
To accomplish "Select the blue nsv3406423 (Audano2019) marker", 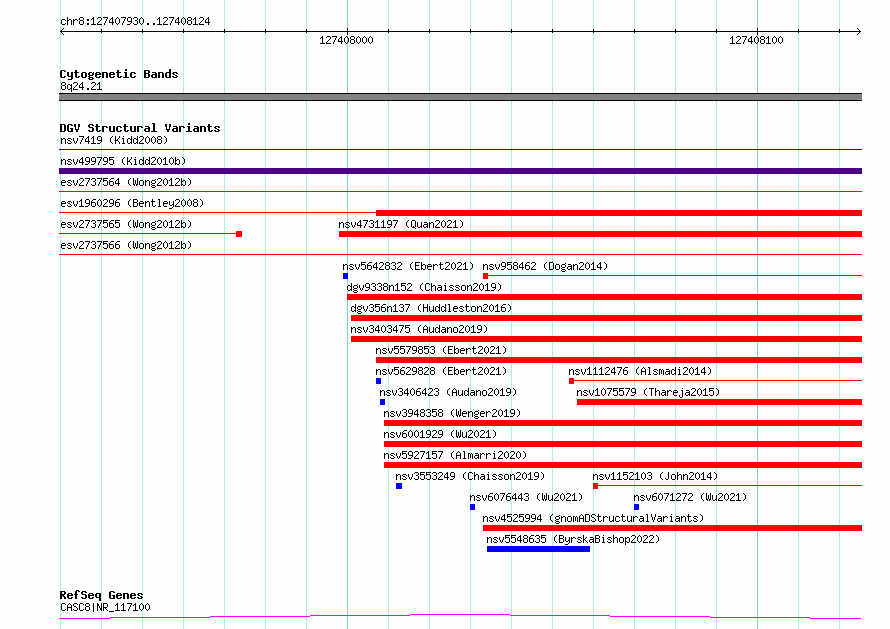I will click(x=383, y=402).
